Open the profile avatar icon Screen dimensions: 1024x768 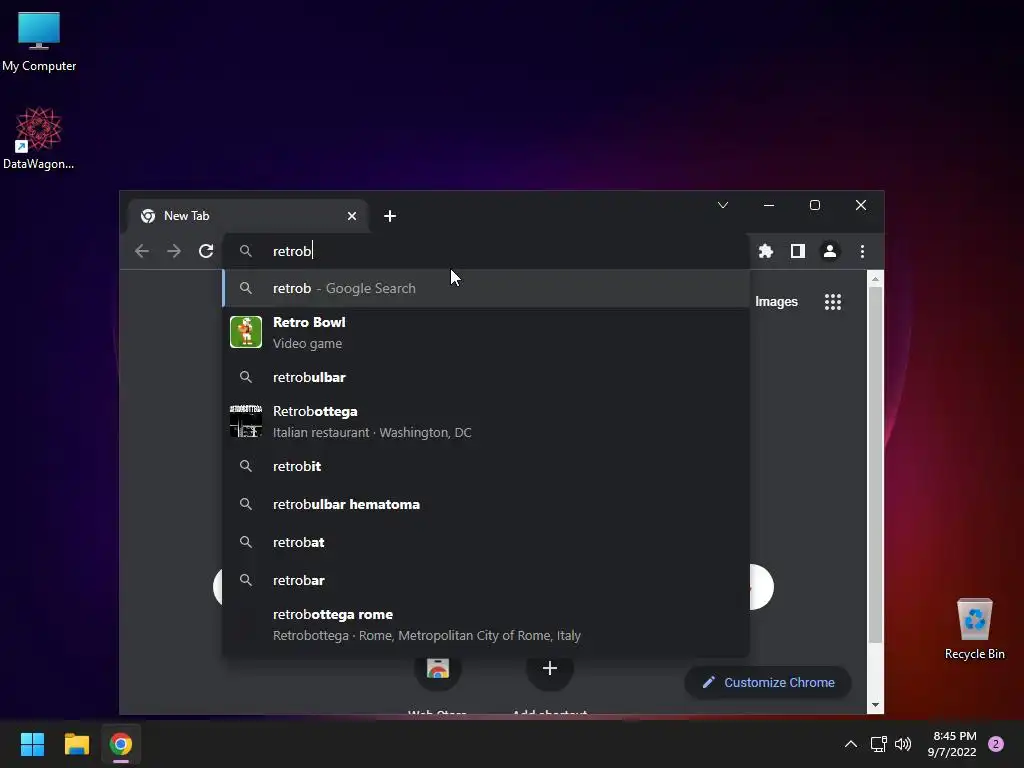[x=830, y=251]
